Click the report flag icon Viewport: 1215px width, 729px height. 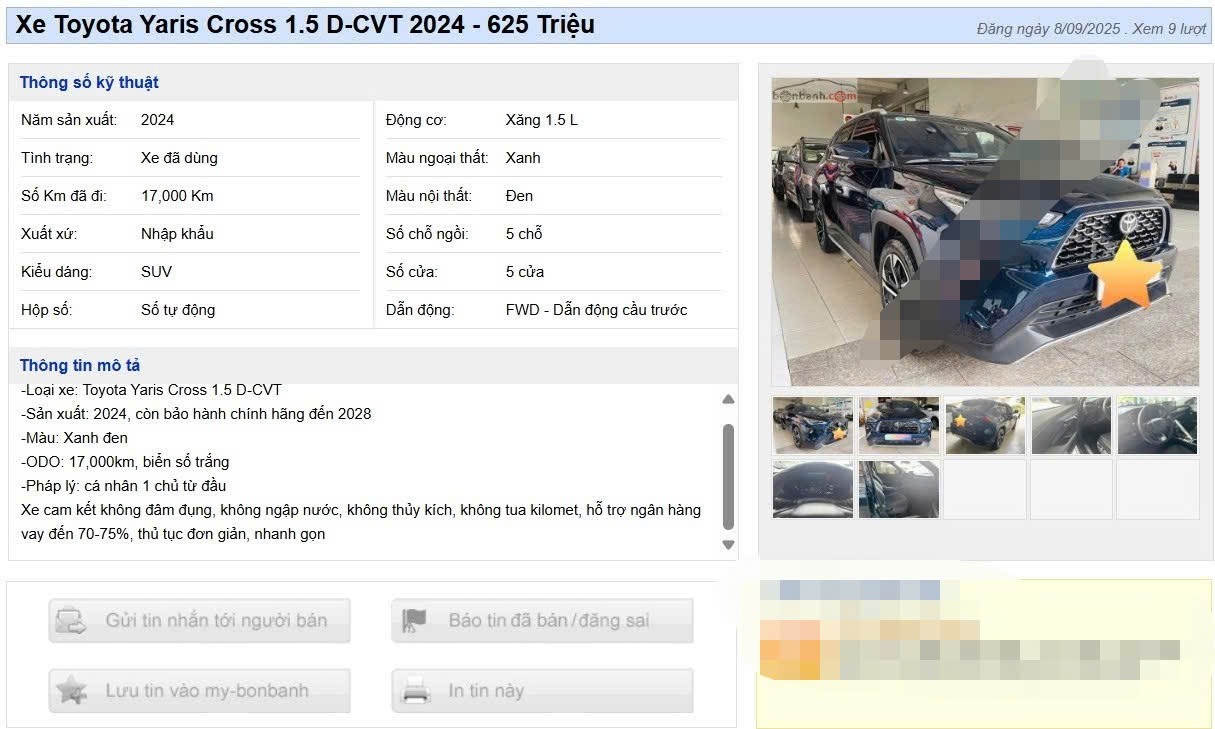[414, 621]
